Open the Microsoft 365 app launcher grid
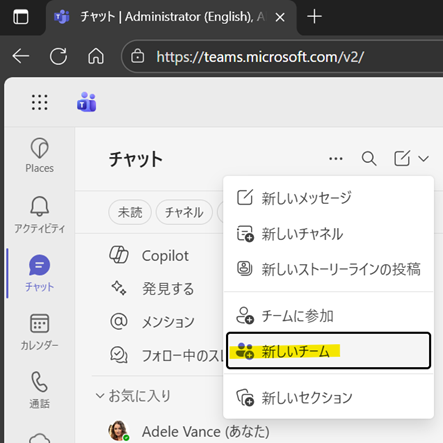This screenshot has width=443, height=443. pyautogui.click(x=39, y=102)
